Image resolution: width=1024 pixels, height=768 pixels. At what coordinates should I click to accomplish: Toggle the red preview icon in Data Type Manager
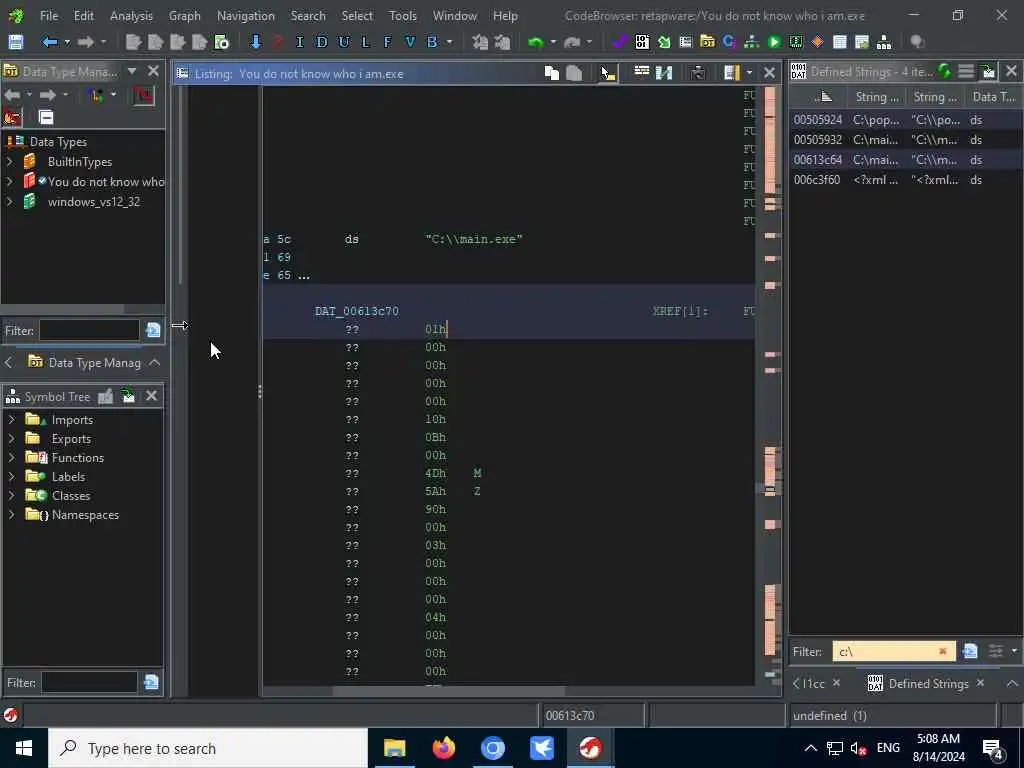click(144, 95)
